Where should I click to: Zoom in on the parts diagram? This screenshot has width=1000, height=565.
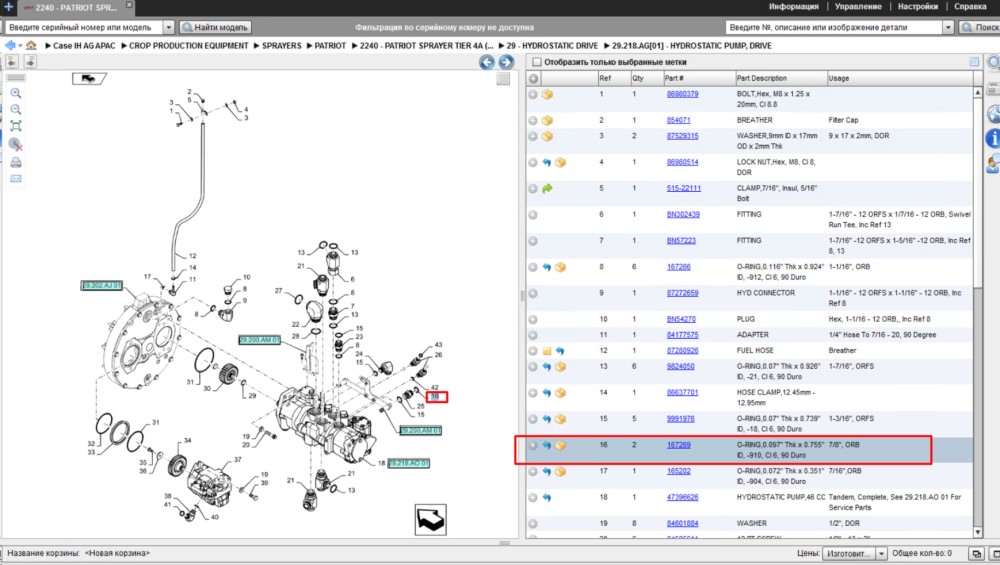coord(16,93)
